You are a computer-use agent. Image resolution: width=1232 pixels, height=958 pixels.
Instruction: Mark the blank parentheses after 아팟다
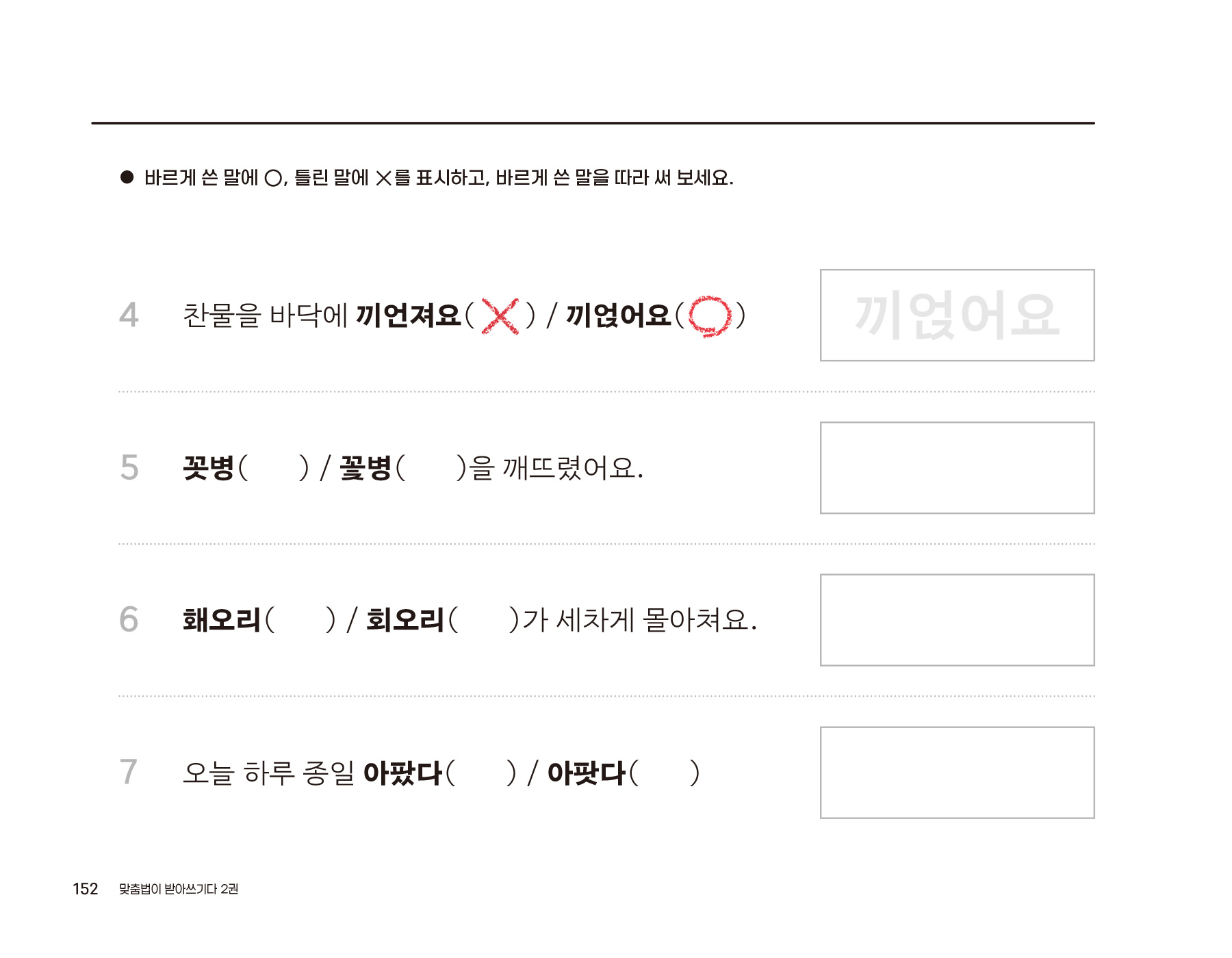(664, 773)
